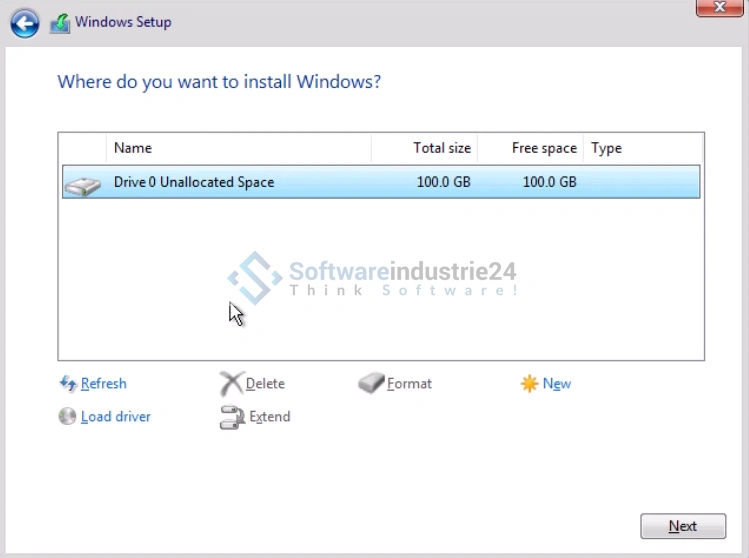The height and width of the screenshot is (558, 749).
Task: Click the blue back arrow button
Action: tap(25, 22)
